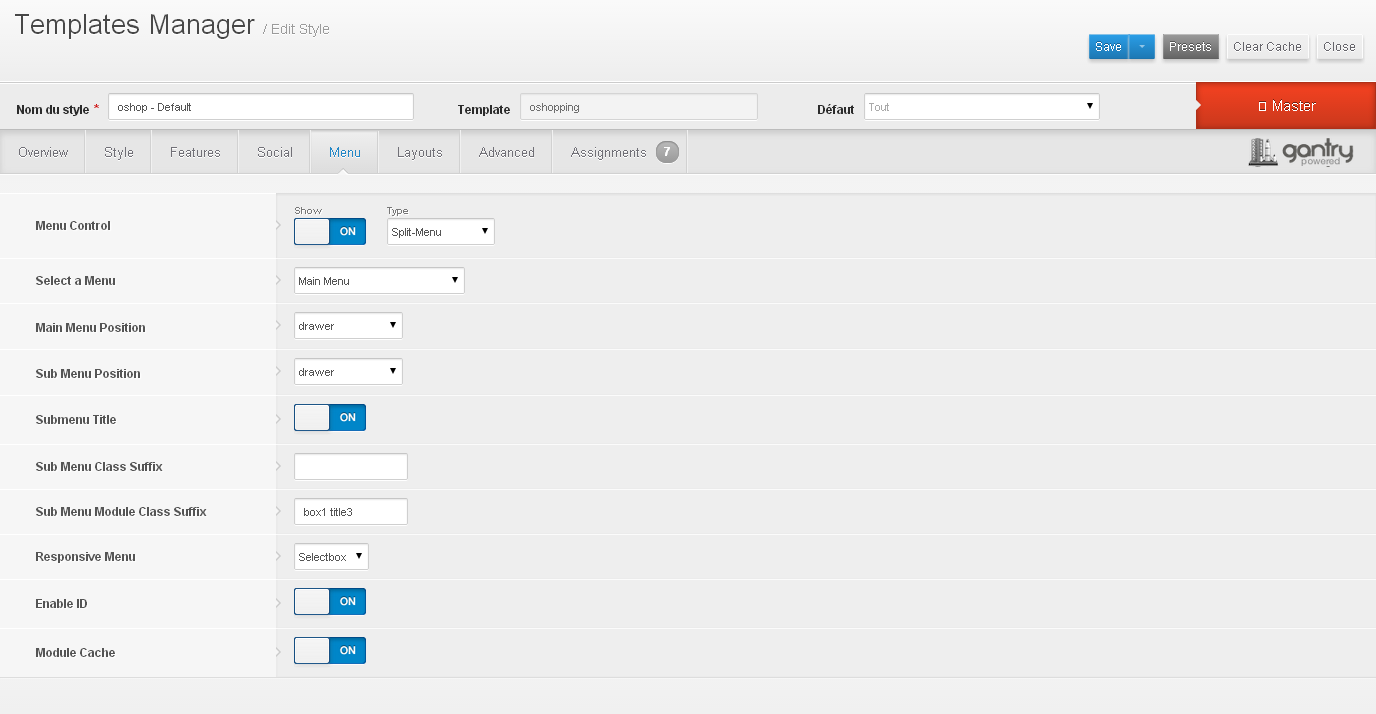This screenshot has width=1376, height=714.
Task: Click the Gantry powered logo
Action: point(1300,152)
